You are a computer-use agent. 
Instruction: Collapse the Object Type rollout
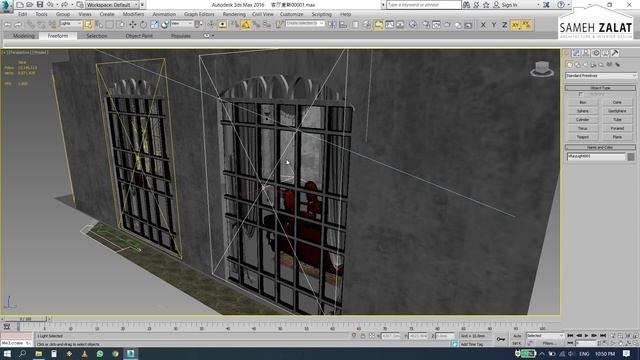pyautogui.click(x=600, y=88)
